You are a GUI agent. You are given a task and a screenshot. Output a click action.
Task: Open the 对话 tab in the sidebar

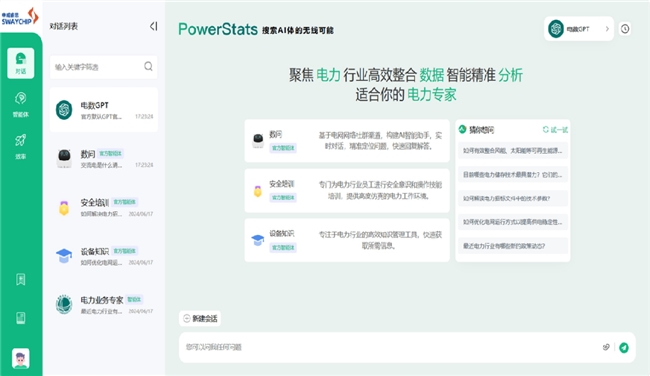[21, 63]
